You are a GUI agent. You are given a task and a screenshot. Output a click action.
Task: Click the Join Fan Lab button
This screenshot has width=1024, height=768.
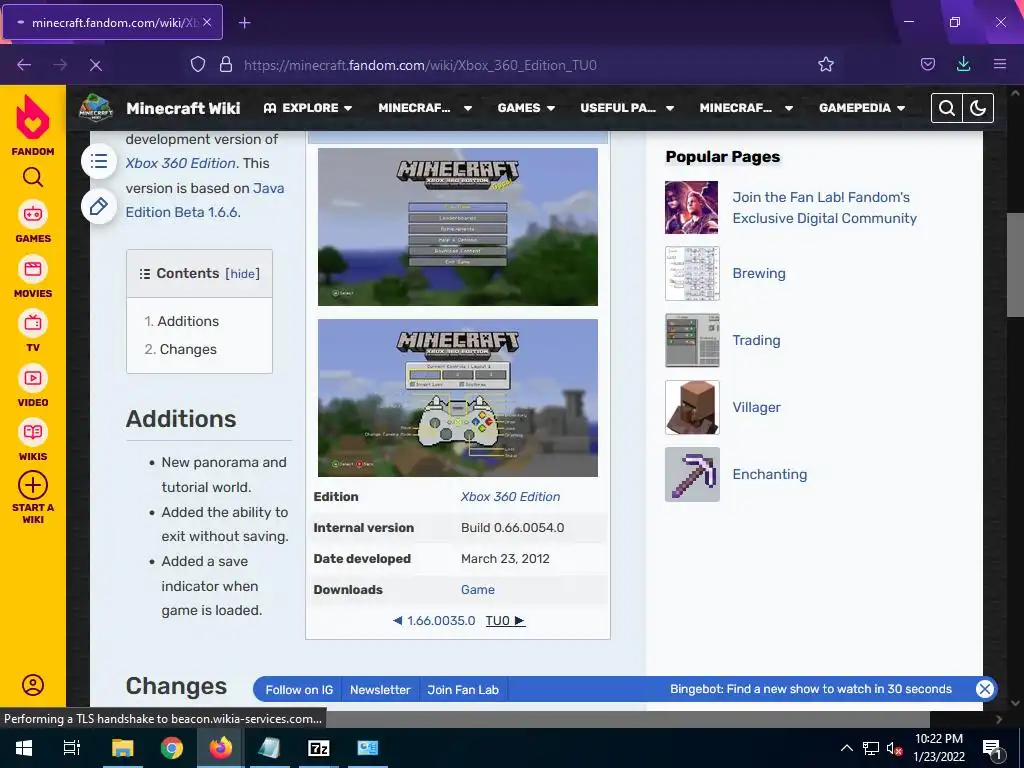463,690
